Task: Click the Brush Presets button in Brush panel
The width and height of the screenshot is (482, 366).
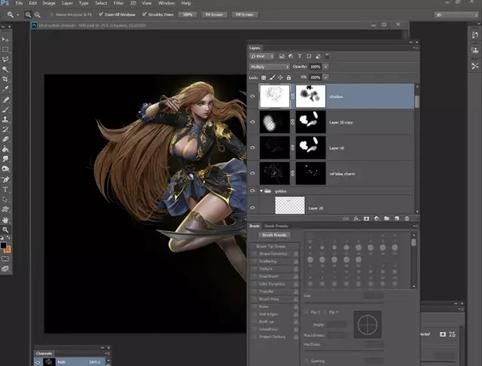Action: pyautogui.click(x=274, y=235)
